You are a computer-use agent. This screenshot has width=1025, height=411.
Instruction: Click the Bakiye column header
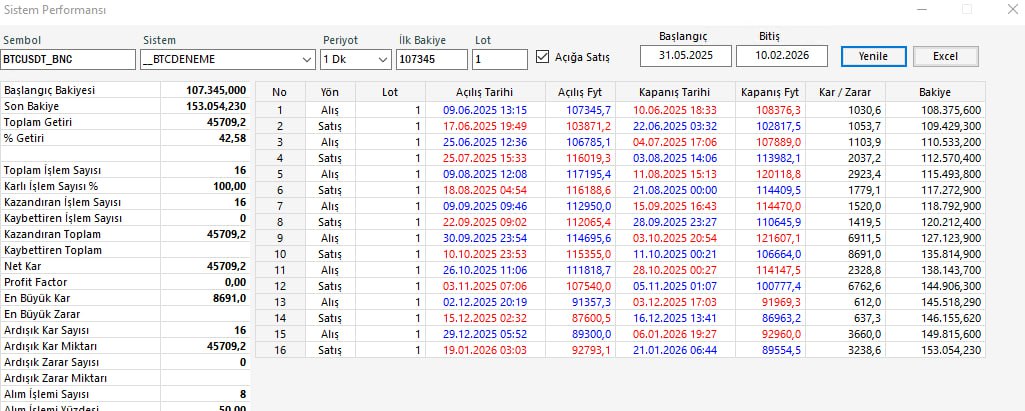click(x=935, y=92)
